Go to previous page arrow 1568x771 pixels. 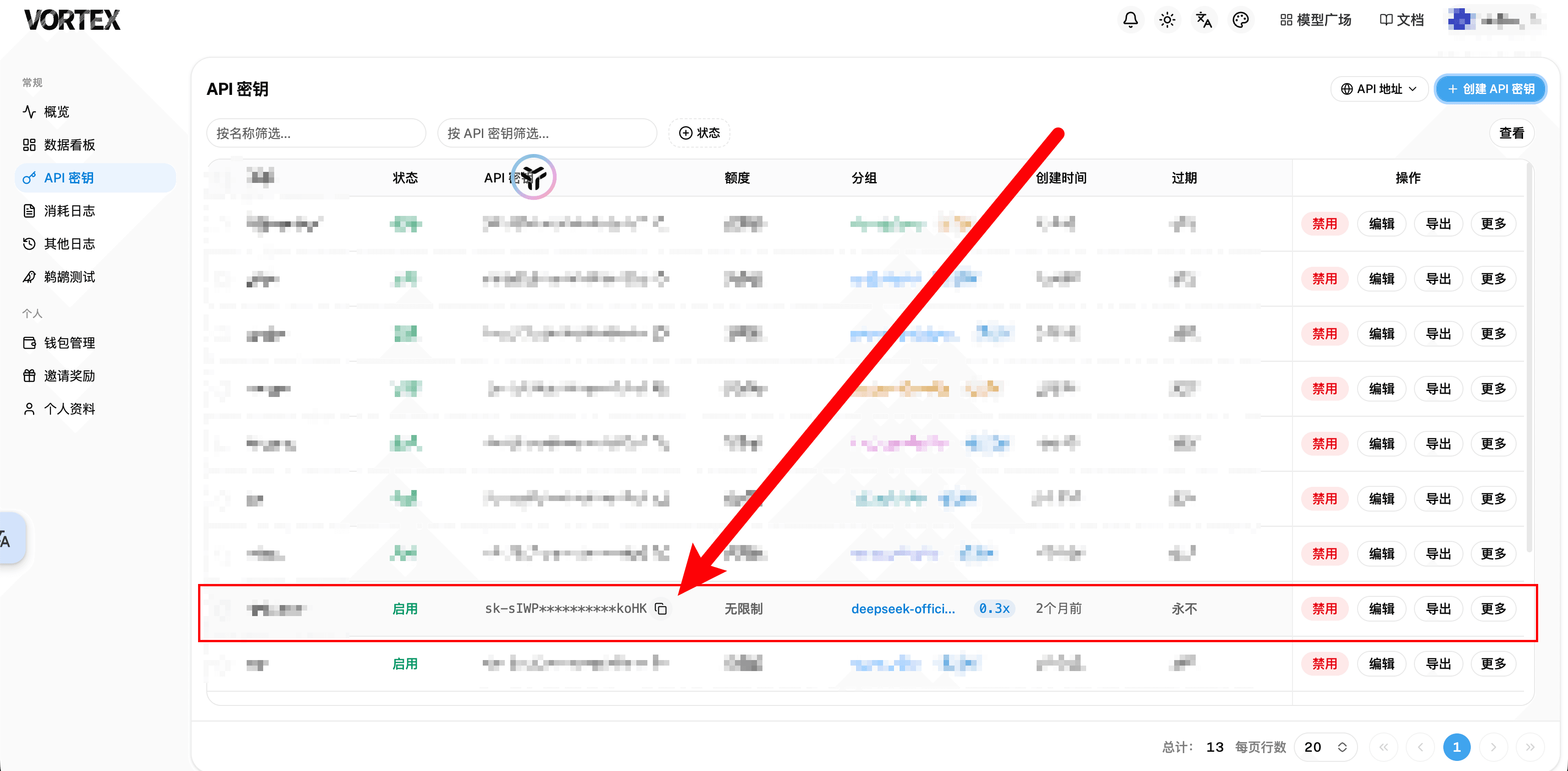(1420, 747)
